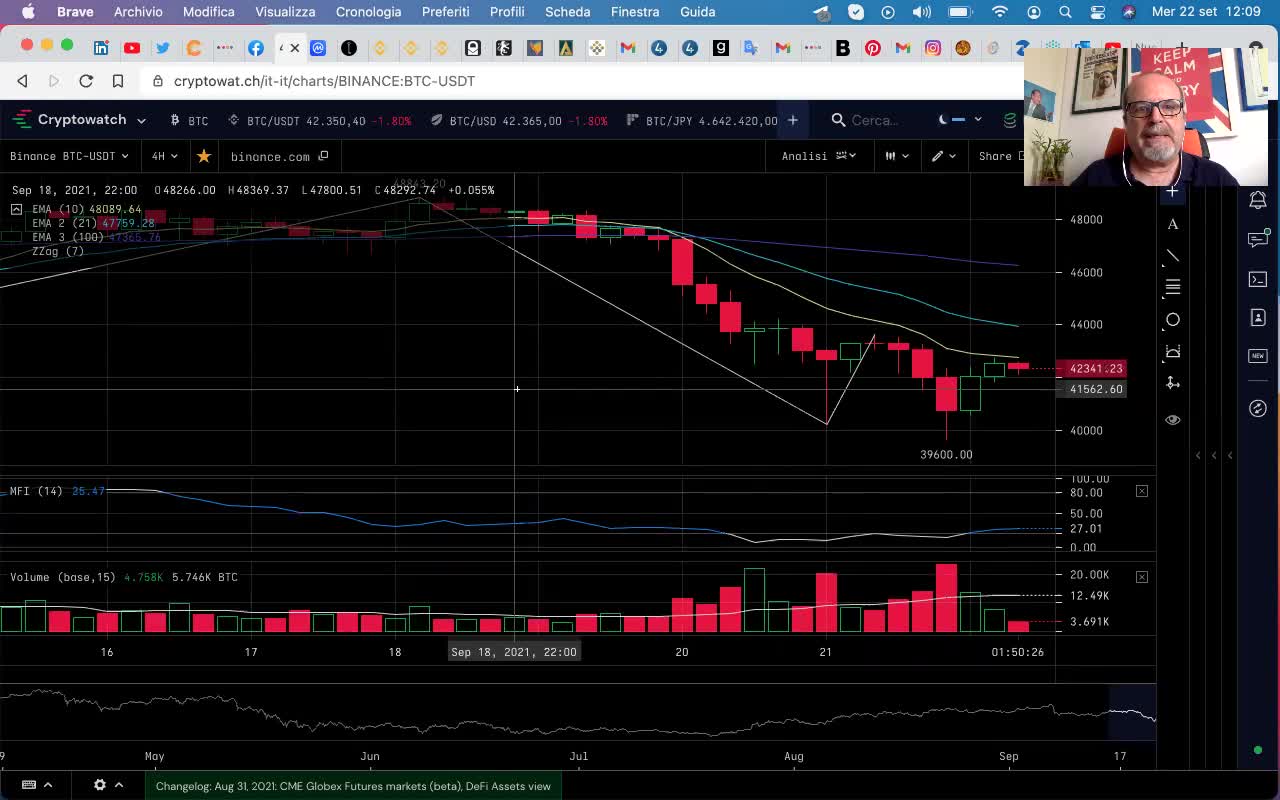
Task: Click the ZZag (7) indicator label
Action: pyautogui.click(x=58, y=251)
